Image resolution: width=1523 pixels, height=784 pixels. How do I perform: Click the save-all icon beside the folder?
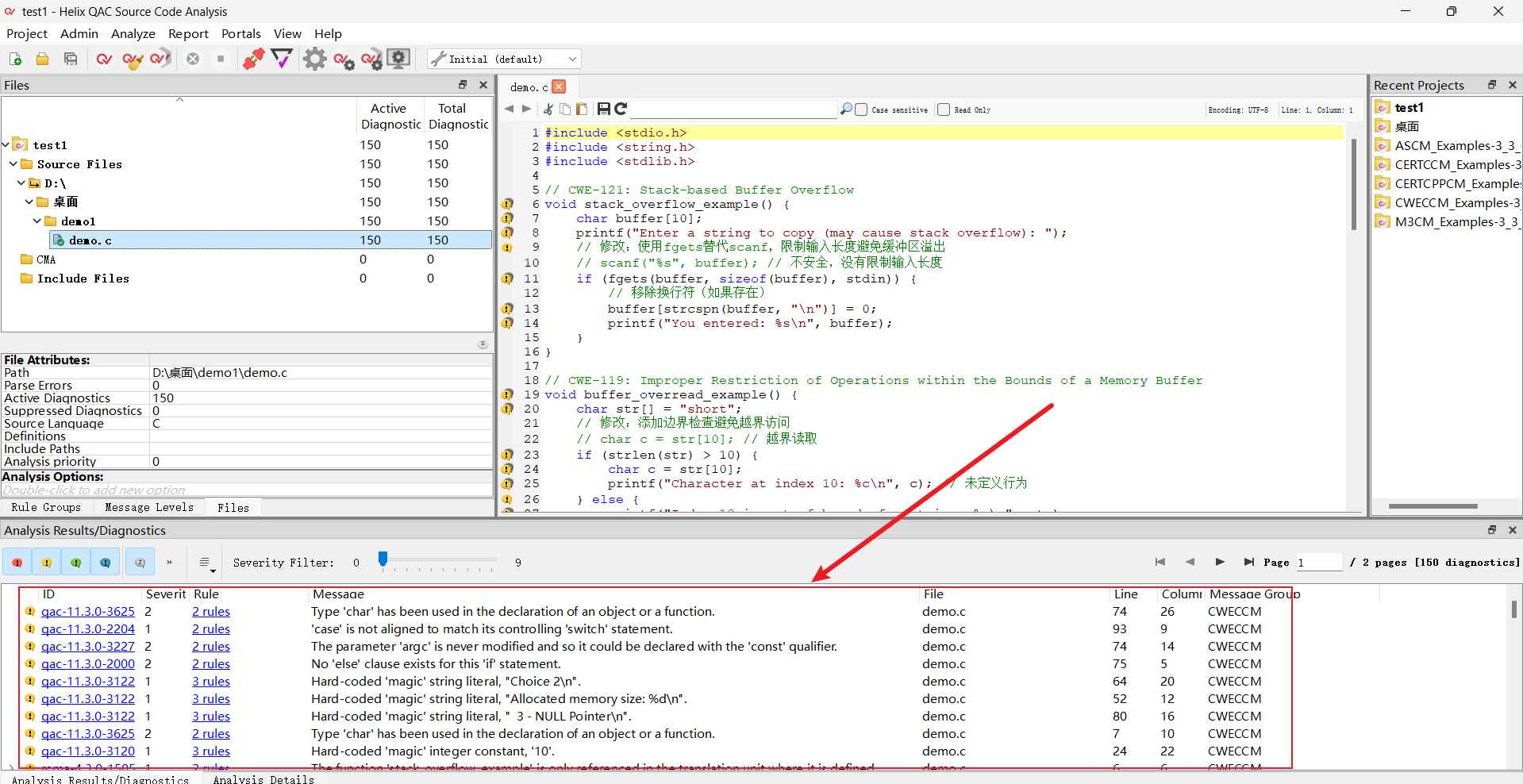click(x=71, y=59)
